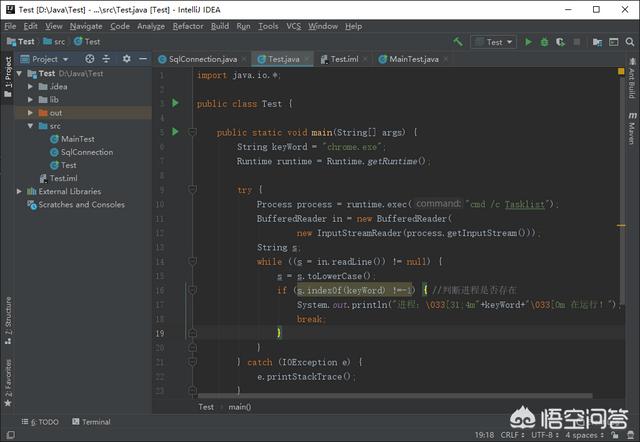Viewport: 640px width, 442px height.
Task: Collapse the src folder in project tree
Action: click(x=30, y=126)
